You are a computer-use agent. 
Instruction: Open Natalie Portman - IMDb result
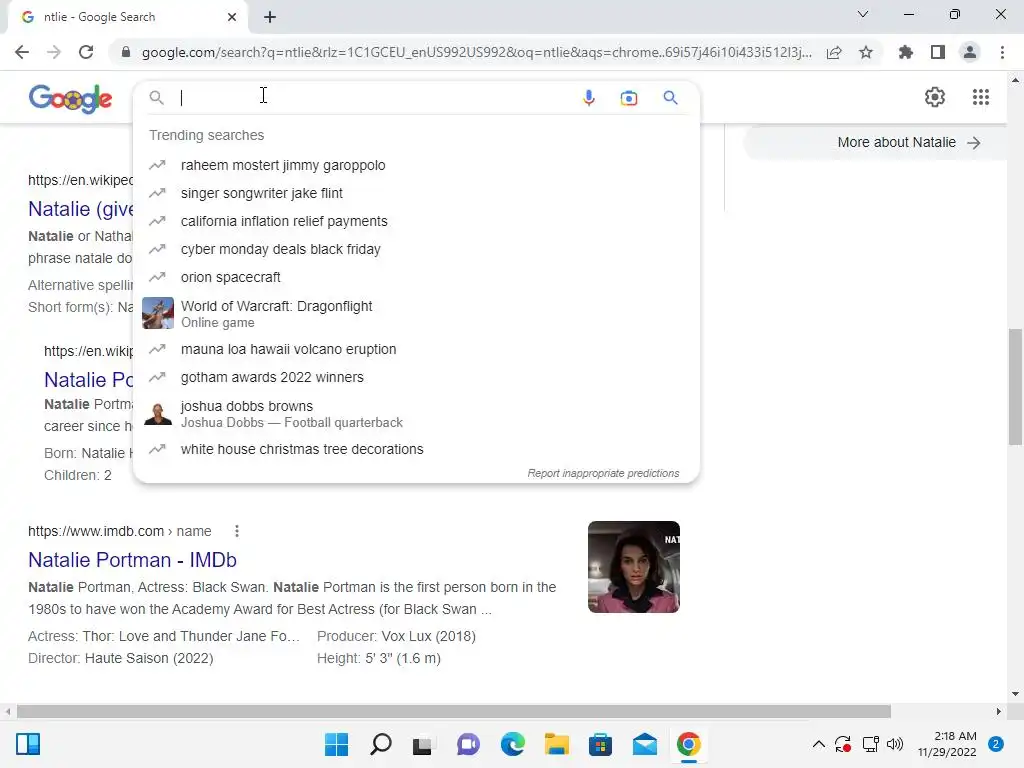(x=132, y=560)
